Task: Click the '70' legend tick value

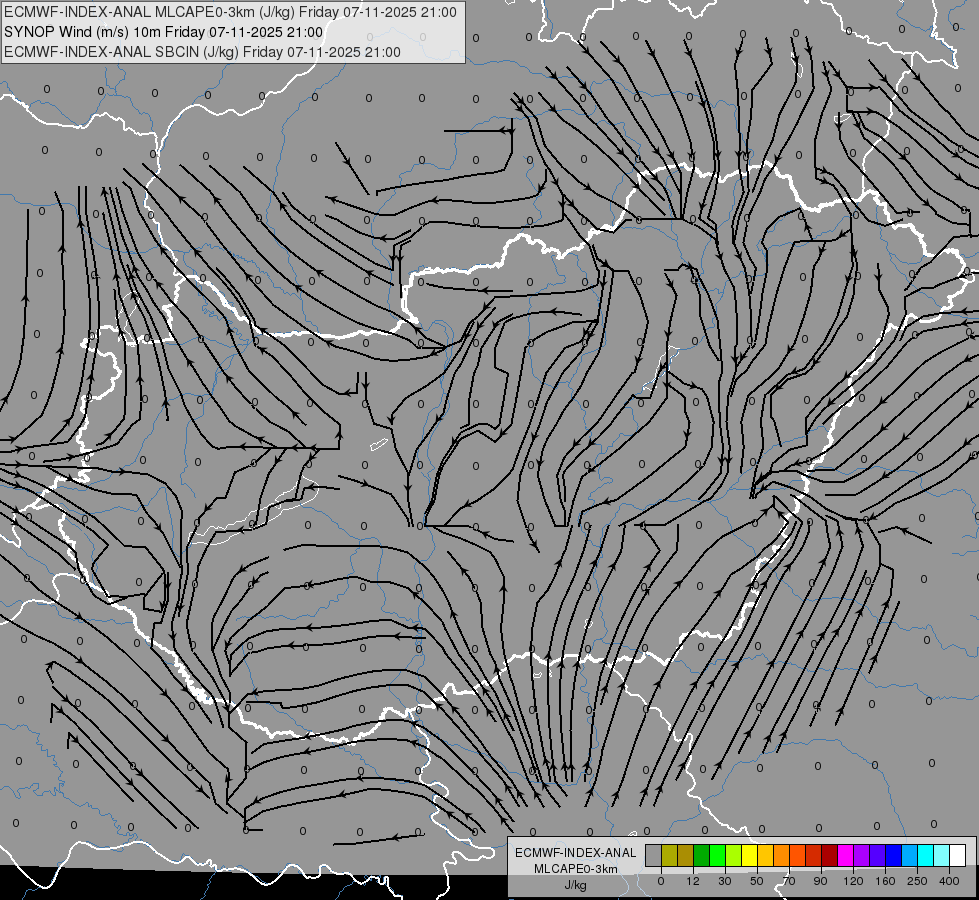Action: click(x=789, y=881)
